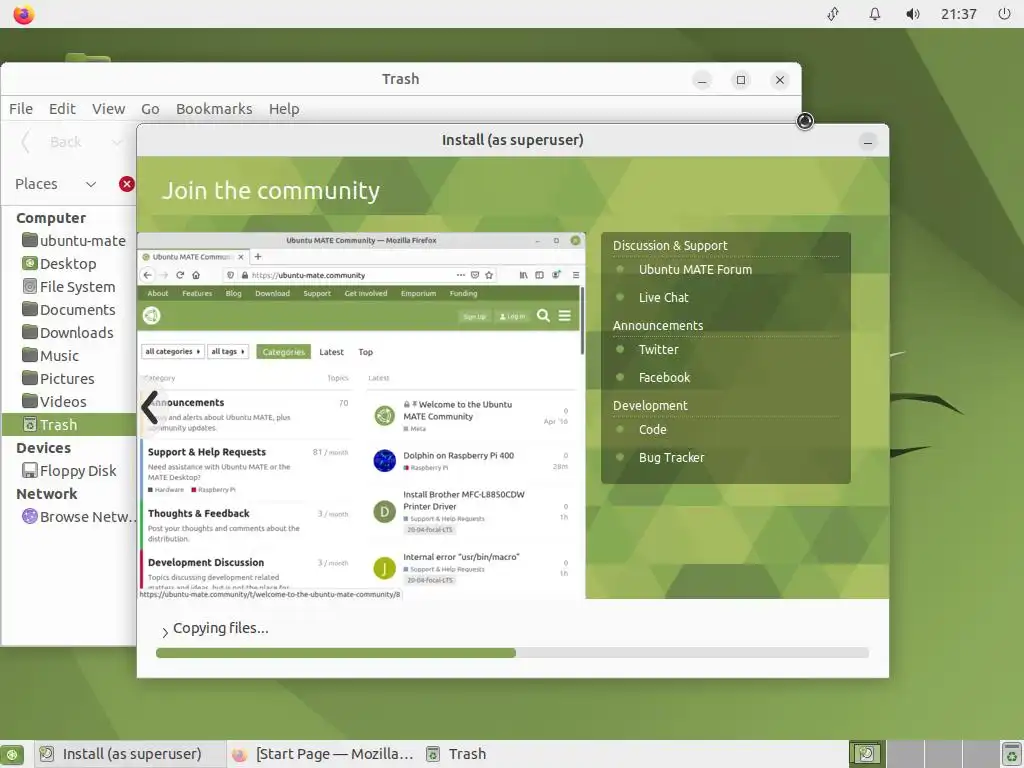1024x768 pixels.
Task: Open Facebook announcements link
Action: coord(664,377)
